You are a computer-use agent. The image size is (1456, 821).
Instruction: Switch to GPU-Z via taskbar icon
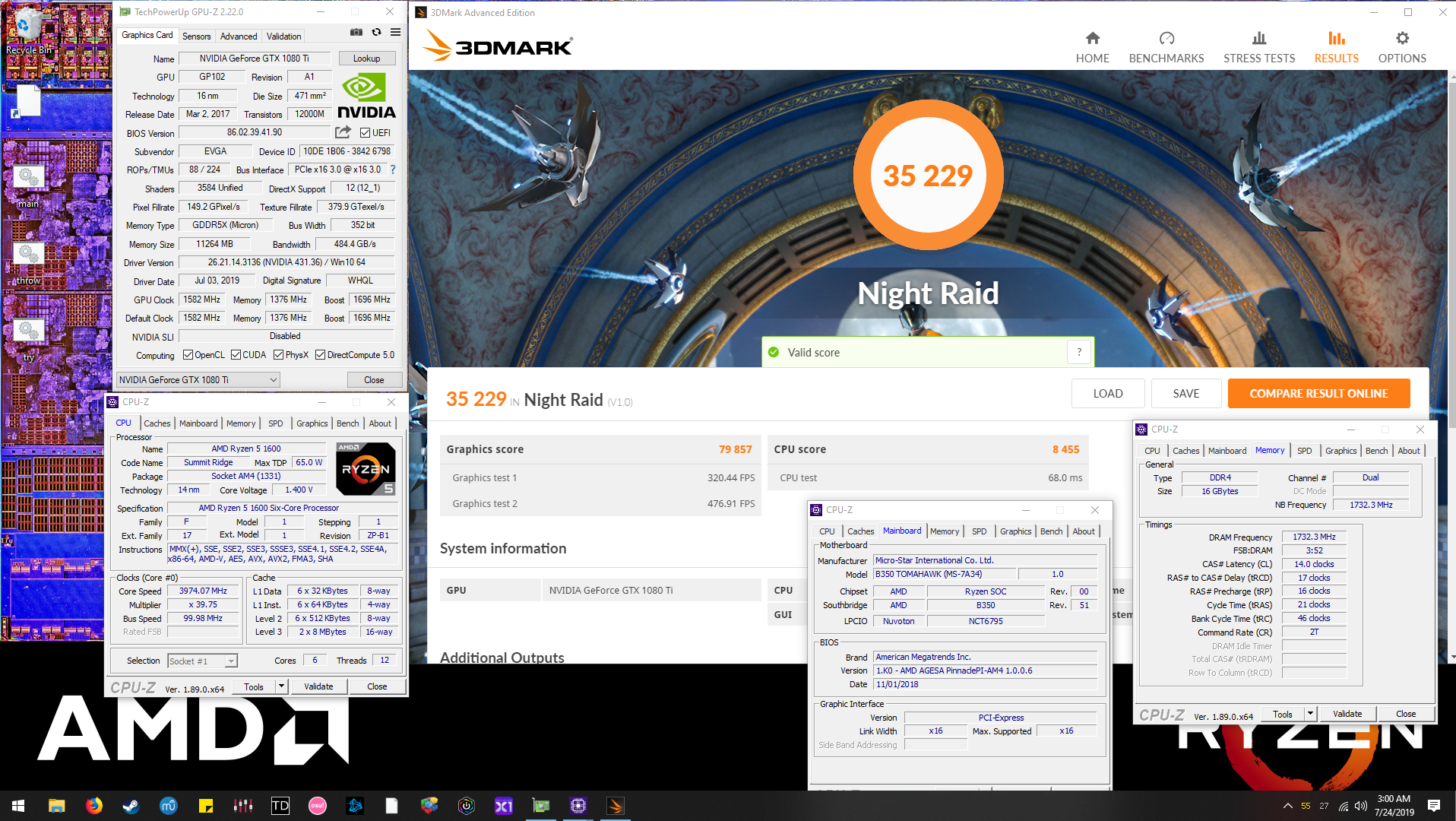coord(541,806)
